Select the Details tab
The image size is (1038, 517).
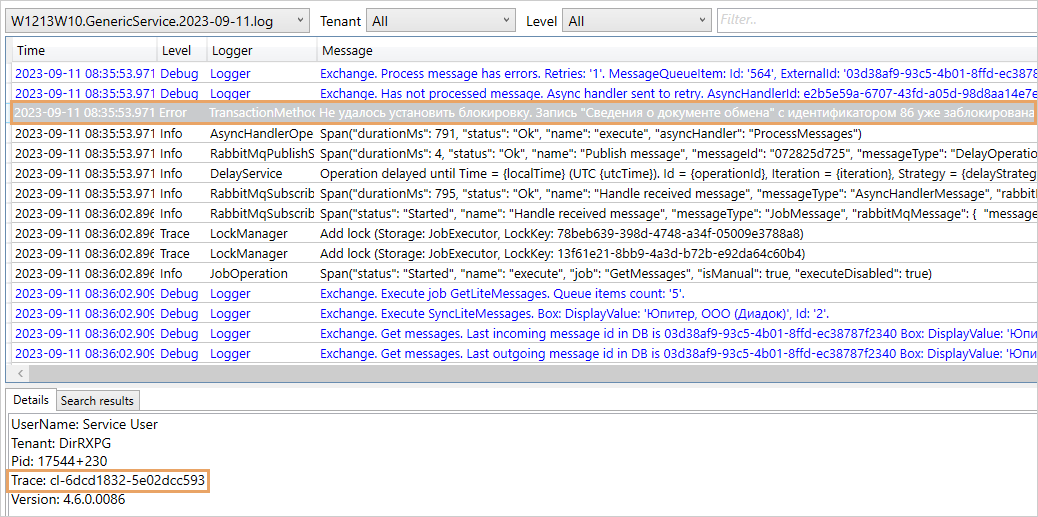tap(30, 400)
